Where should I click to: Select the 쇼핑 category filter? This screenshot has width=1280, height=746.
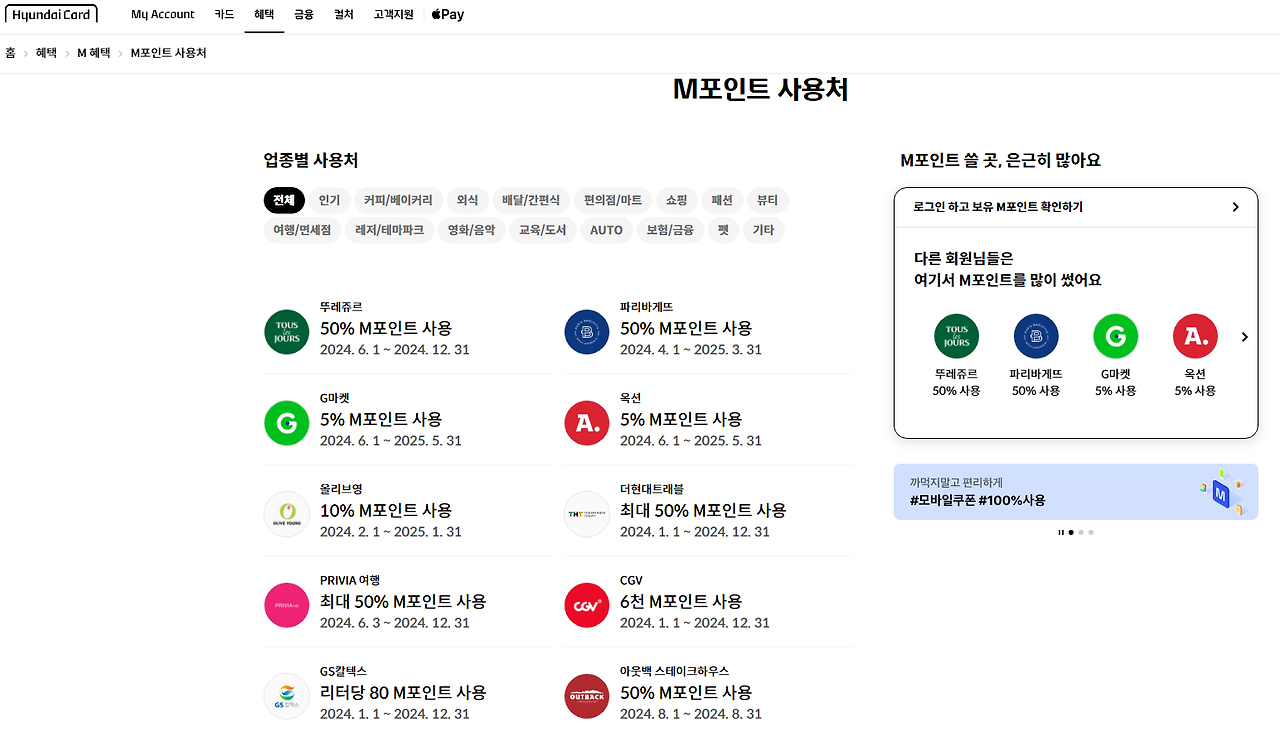[x=676, y=200]
